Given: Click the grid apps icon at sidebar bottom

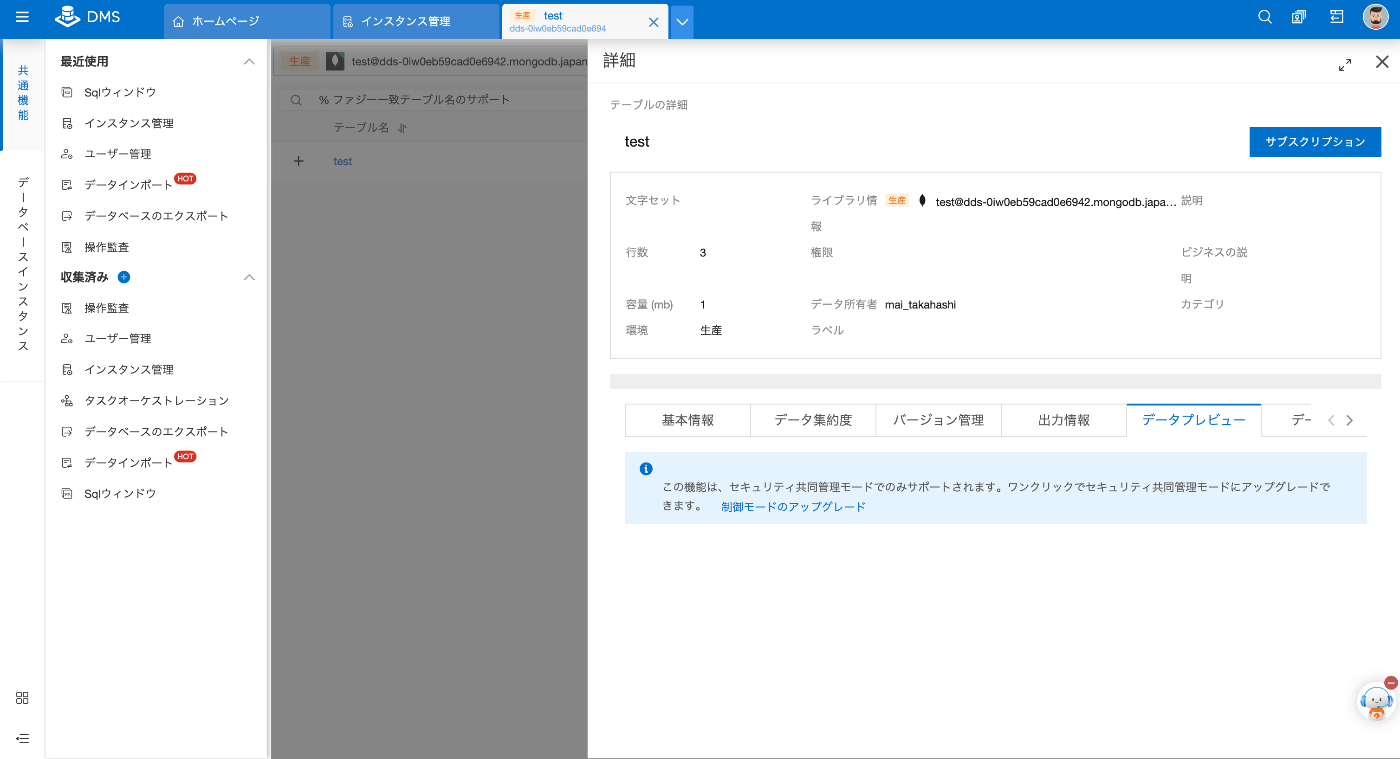Looking at the screenshot, I should (22, 698).
